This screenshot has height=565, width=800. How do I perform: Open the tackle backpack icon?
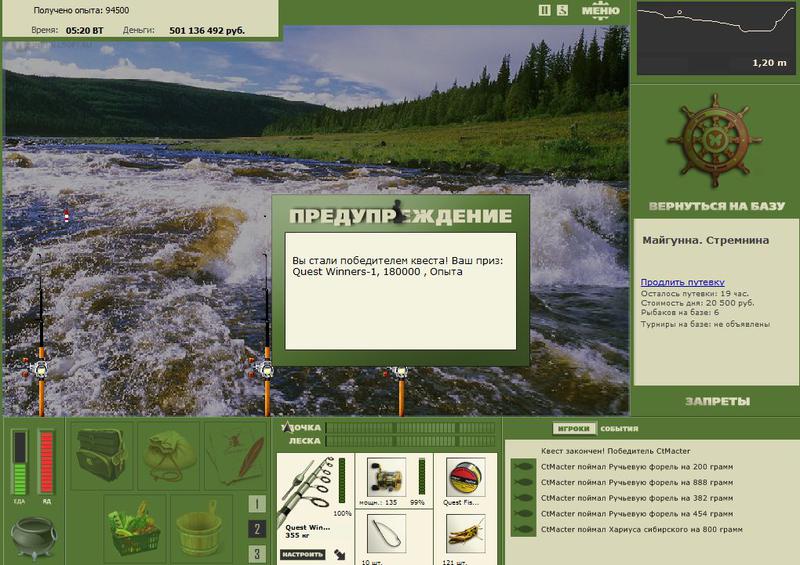pyautogui.click(x=101, y=455)
